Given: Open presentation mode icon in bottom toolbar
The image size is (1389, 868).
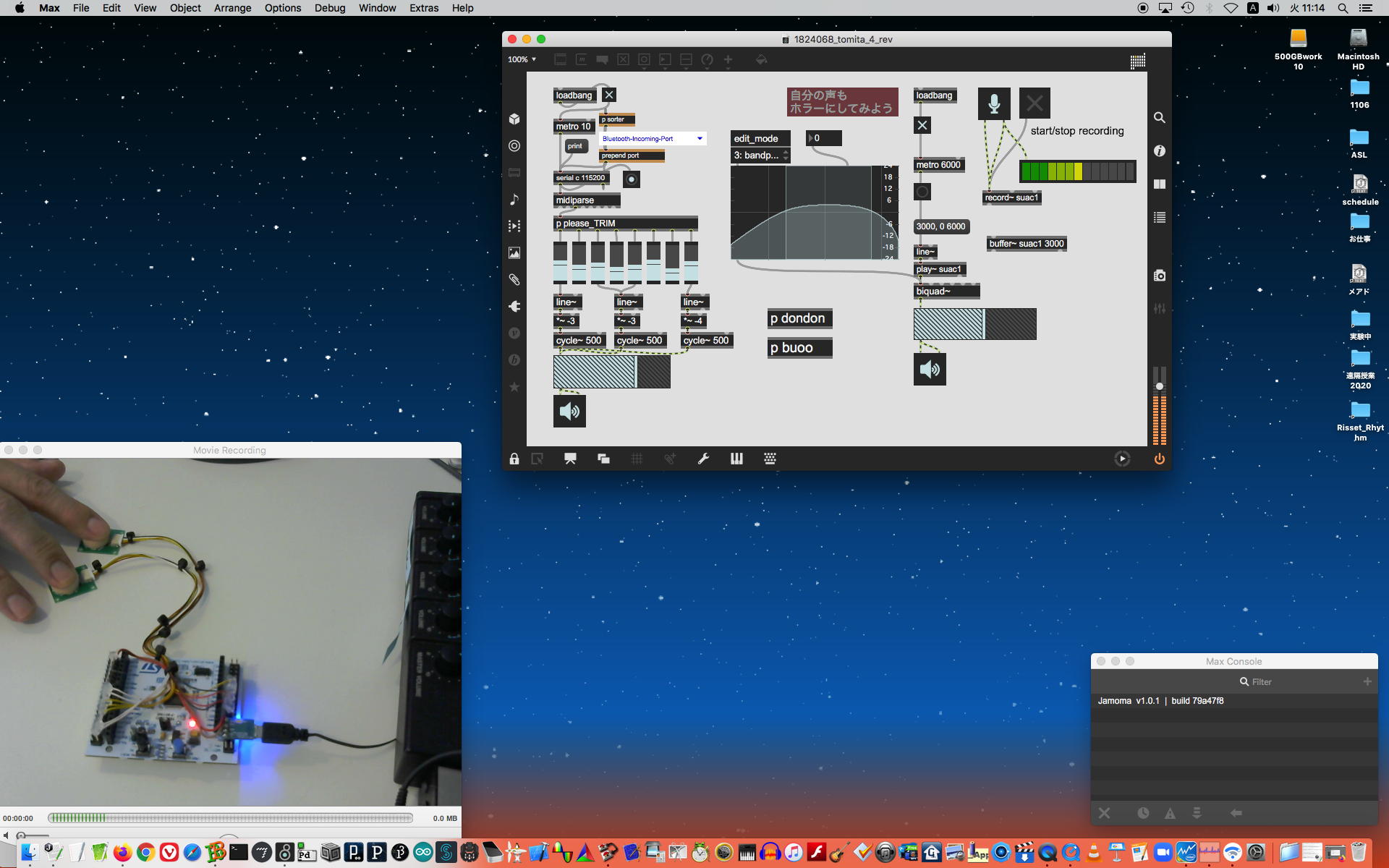Looking at the screenshot, I should click(570, 459).
